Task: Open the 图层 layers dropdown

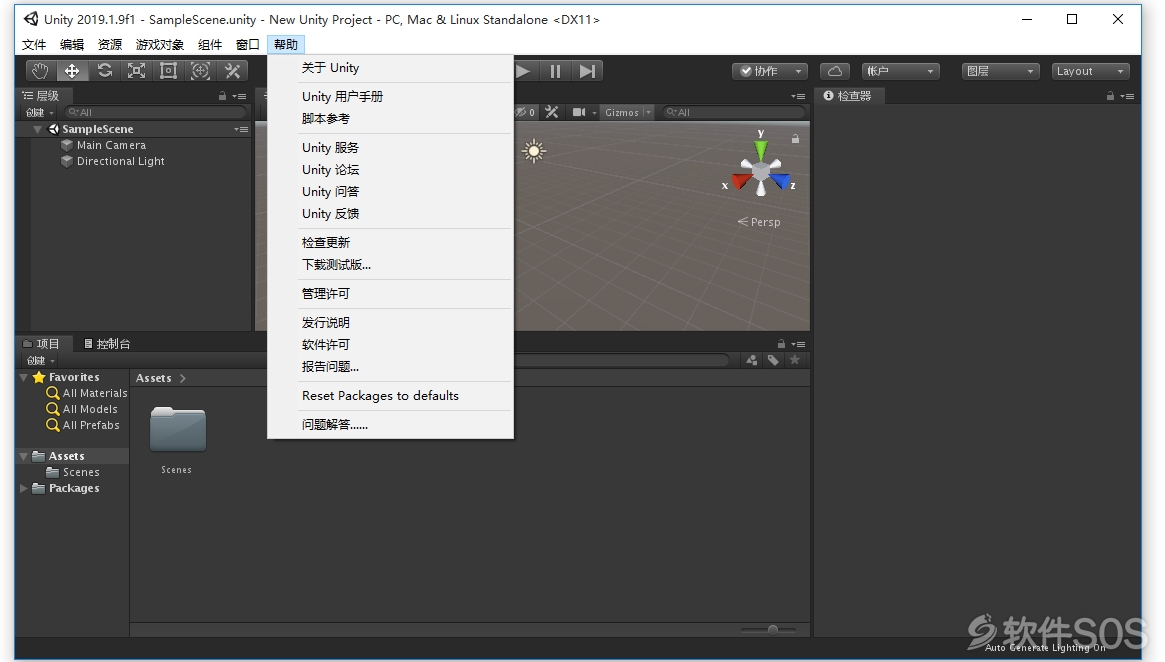Action: coord(1000,71)
